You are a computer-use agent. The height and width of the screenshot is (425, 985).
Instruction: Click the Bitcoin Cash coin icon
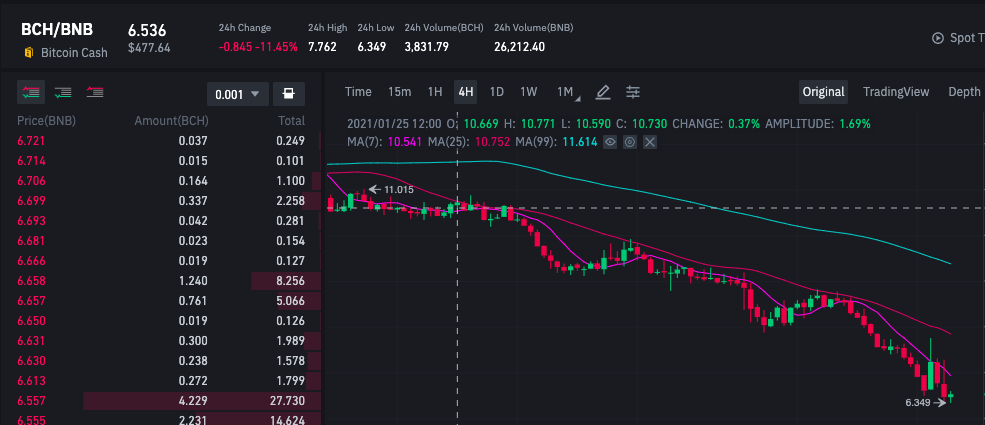pos(28,53)
